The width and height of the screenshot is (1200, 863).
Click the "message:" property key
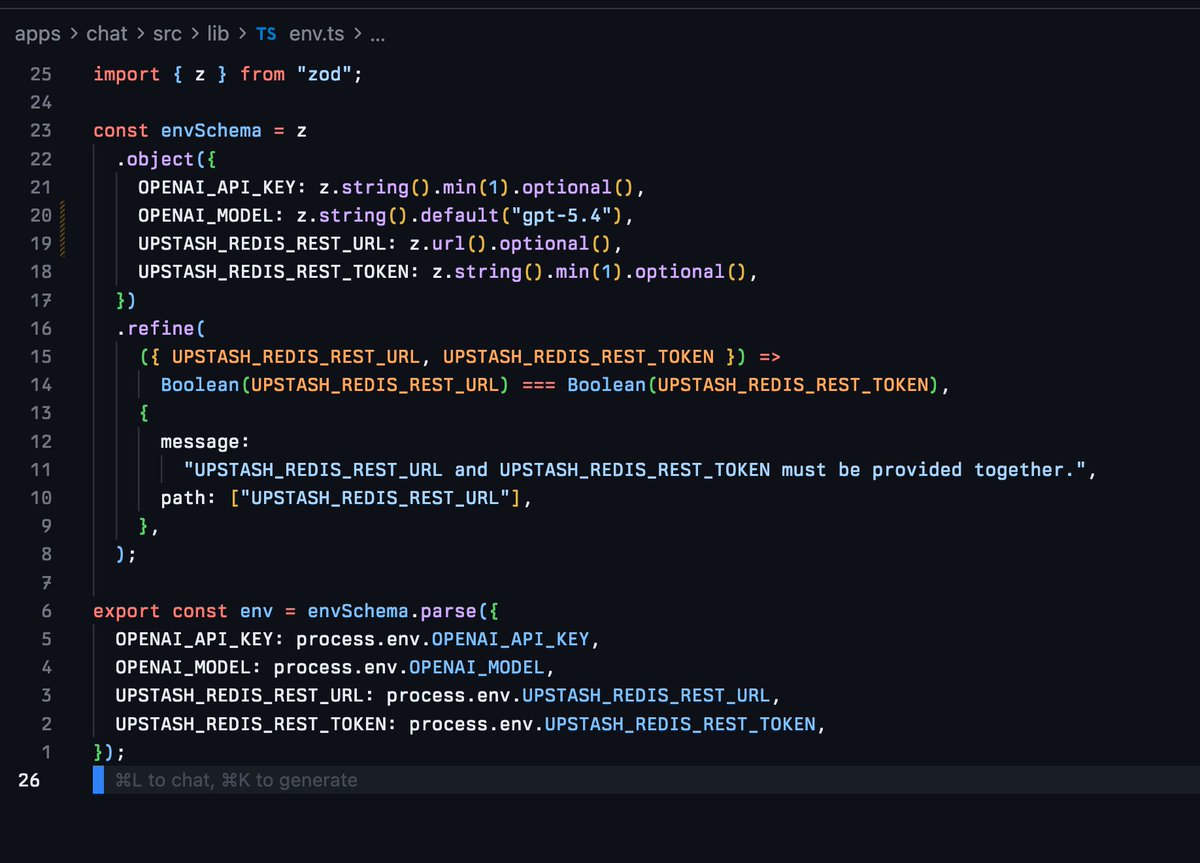[205, 441]
